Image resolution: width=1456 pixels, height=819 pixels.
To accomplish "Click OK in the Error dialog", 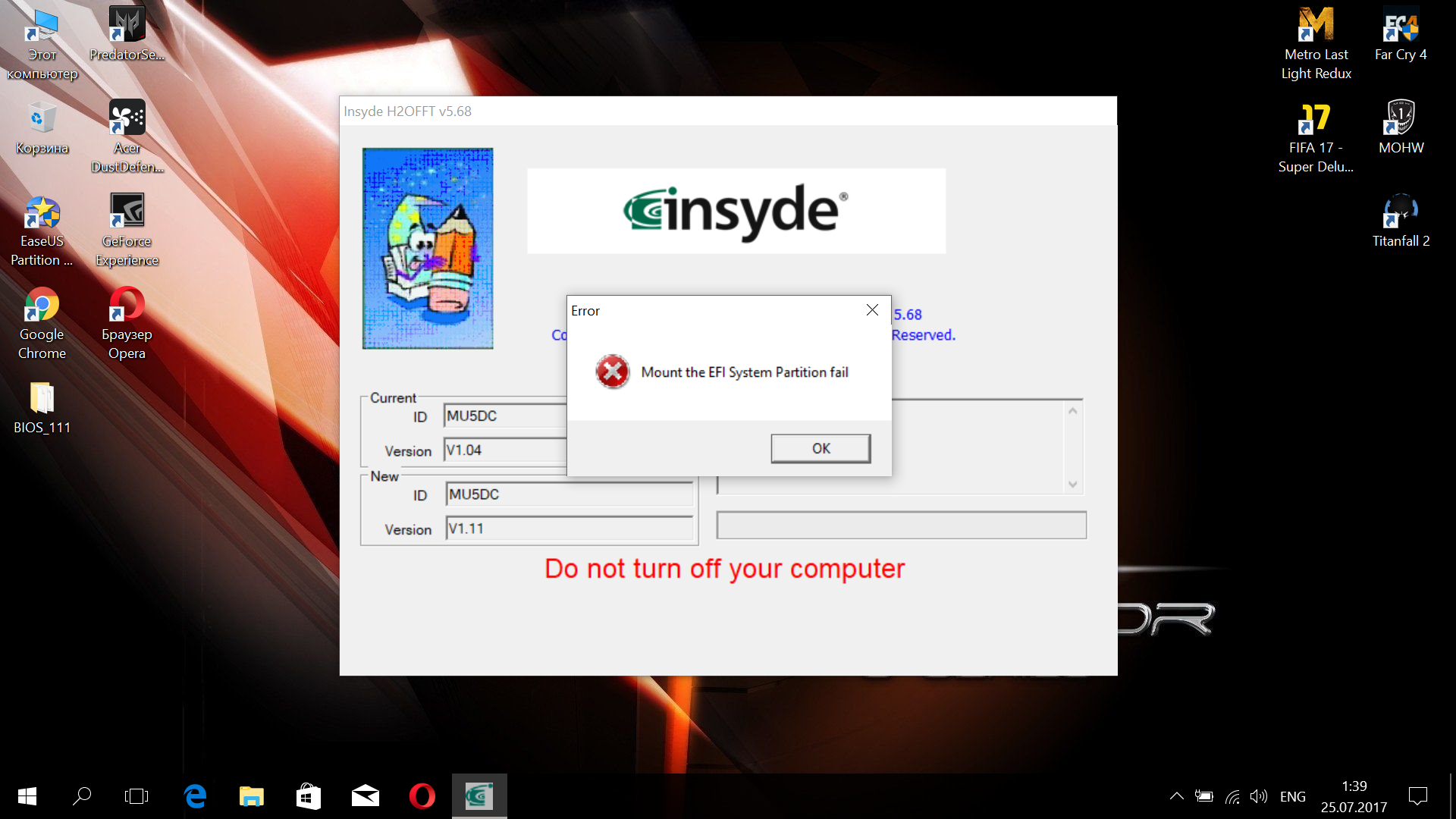I will (x=821, y=448).
